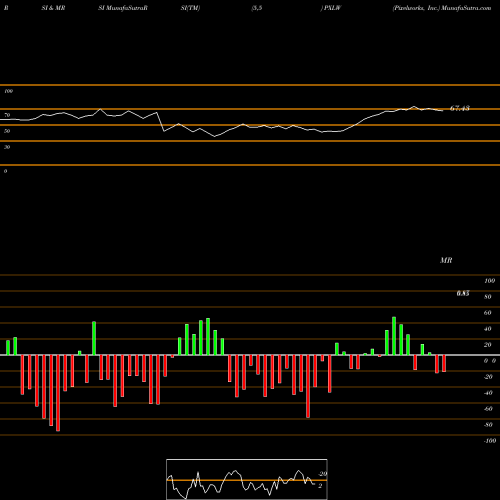500x500 pixels.
Task: Open the mini overview chart at bottom
Action: 247,479
